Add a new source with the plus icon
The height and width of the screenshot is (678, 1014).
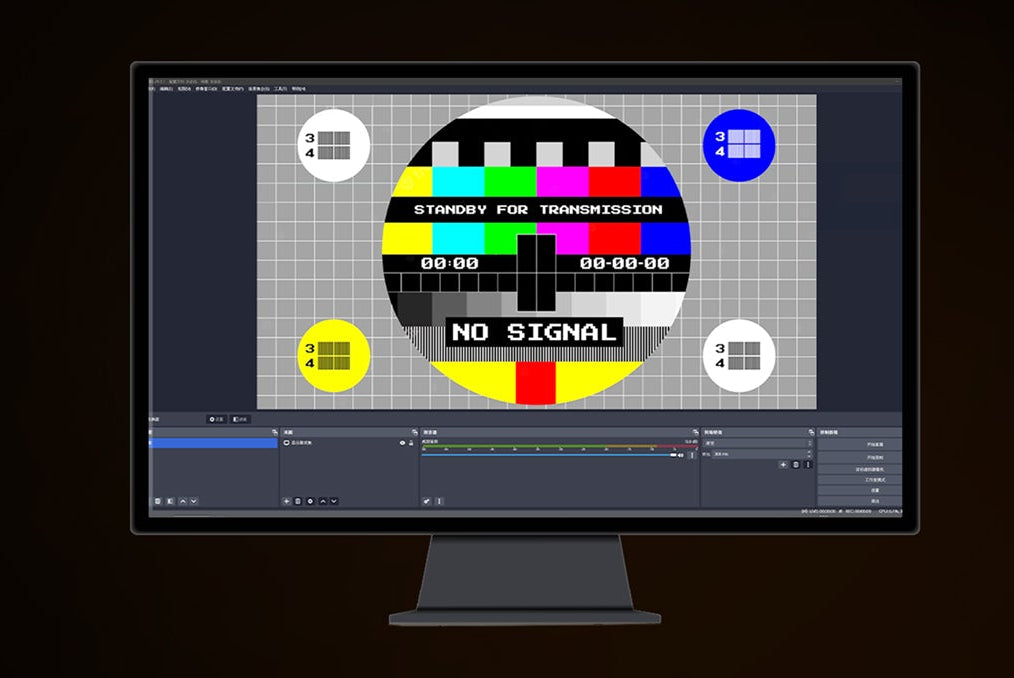(287, 501)
